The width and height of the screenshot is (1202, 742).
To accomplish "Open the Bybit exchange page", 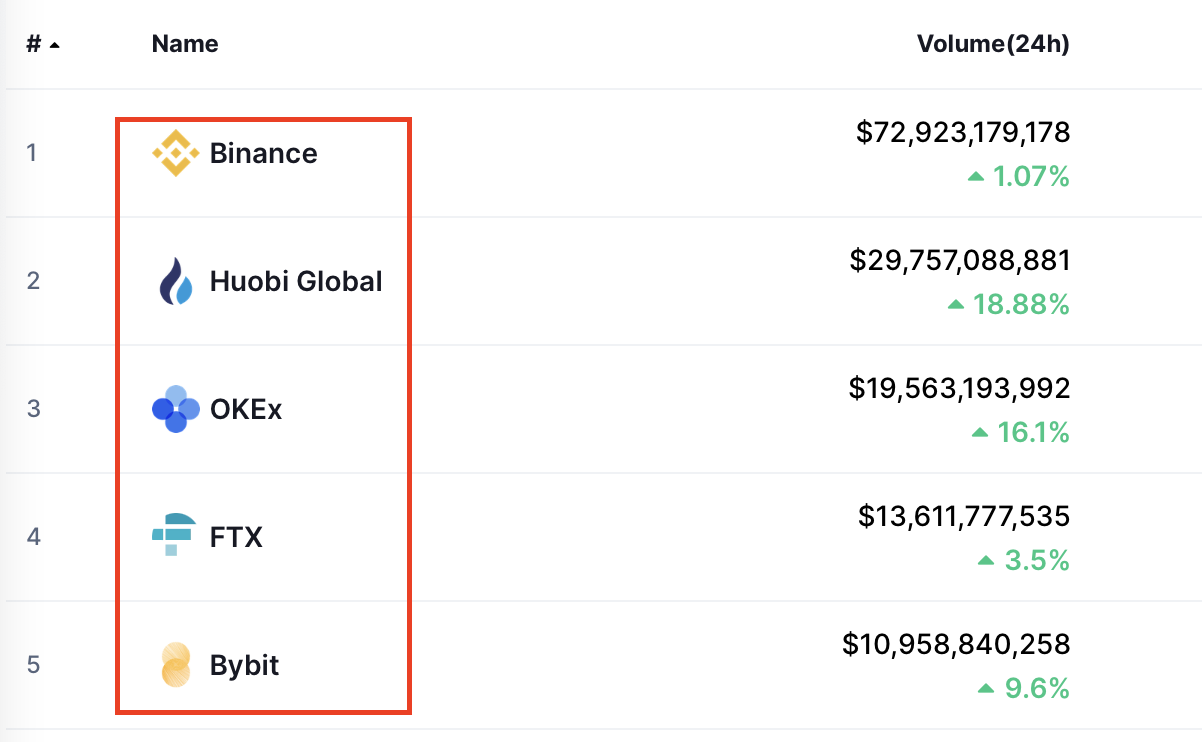I will click(244, 665).
